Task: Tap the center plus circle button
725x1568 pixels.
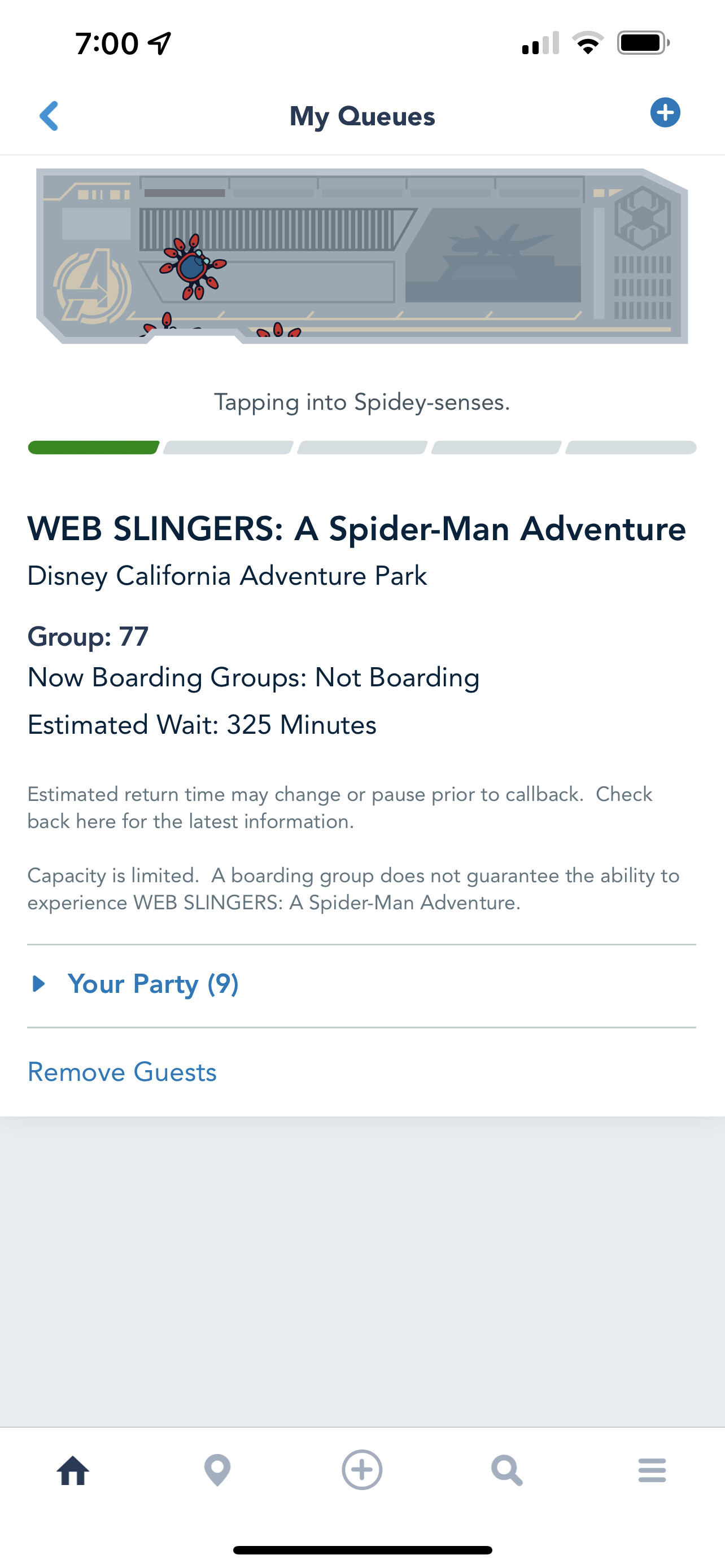Action: click(362, 1470)
